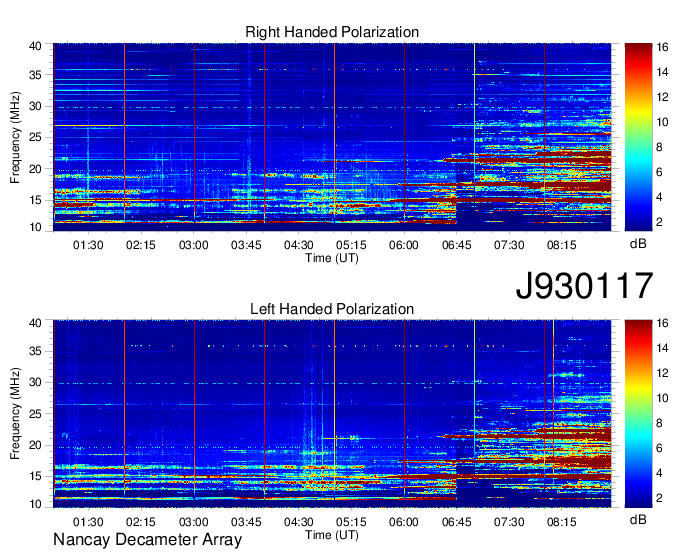This screenshot has width=680, height=552.
Task: Click the 04:30 tick on bottom time axis
Action: tap(298, 522)
